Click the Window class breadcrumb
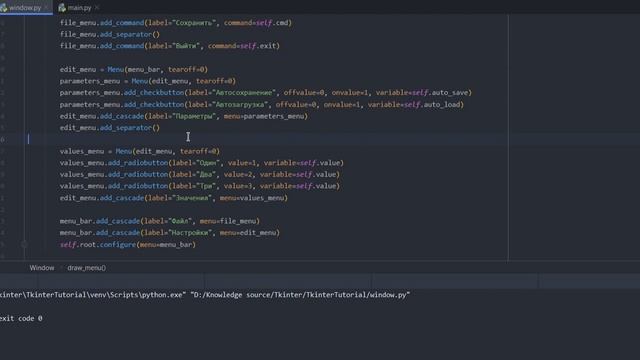 (42, 268)
